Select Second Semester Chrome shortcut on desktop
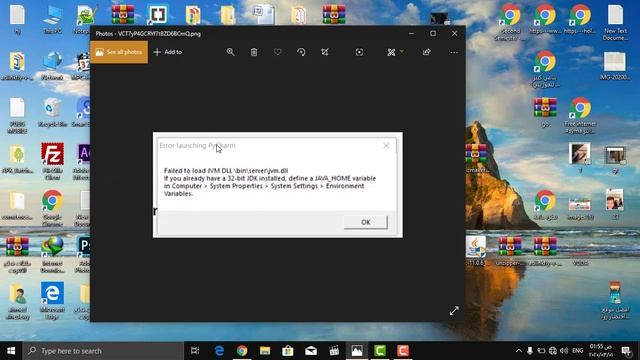This screenshot has width=640, height=360. tap(510, 22)
